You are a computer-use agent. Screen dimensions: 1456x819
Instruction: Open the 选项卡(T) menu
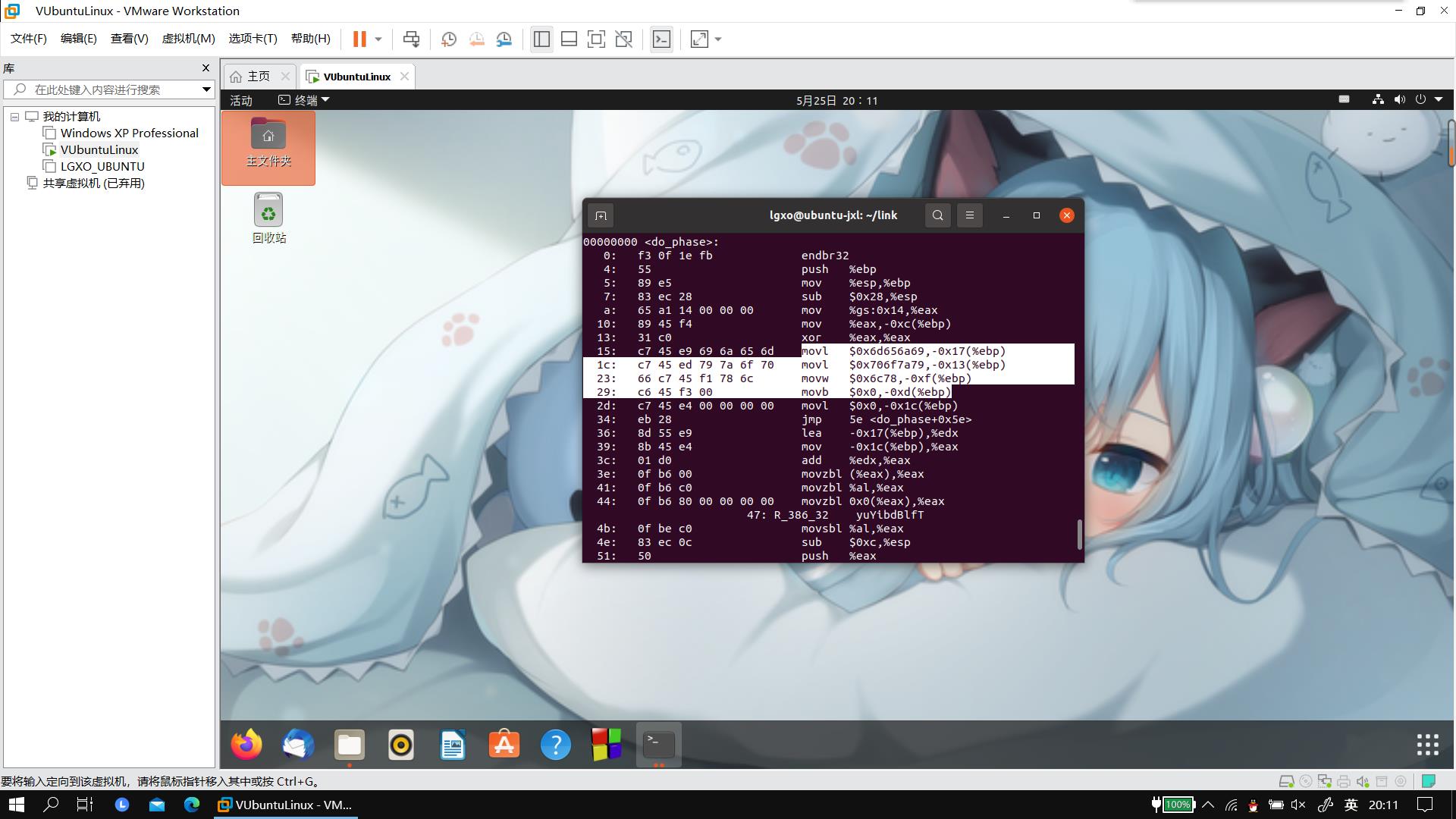[x=253, y=39]
